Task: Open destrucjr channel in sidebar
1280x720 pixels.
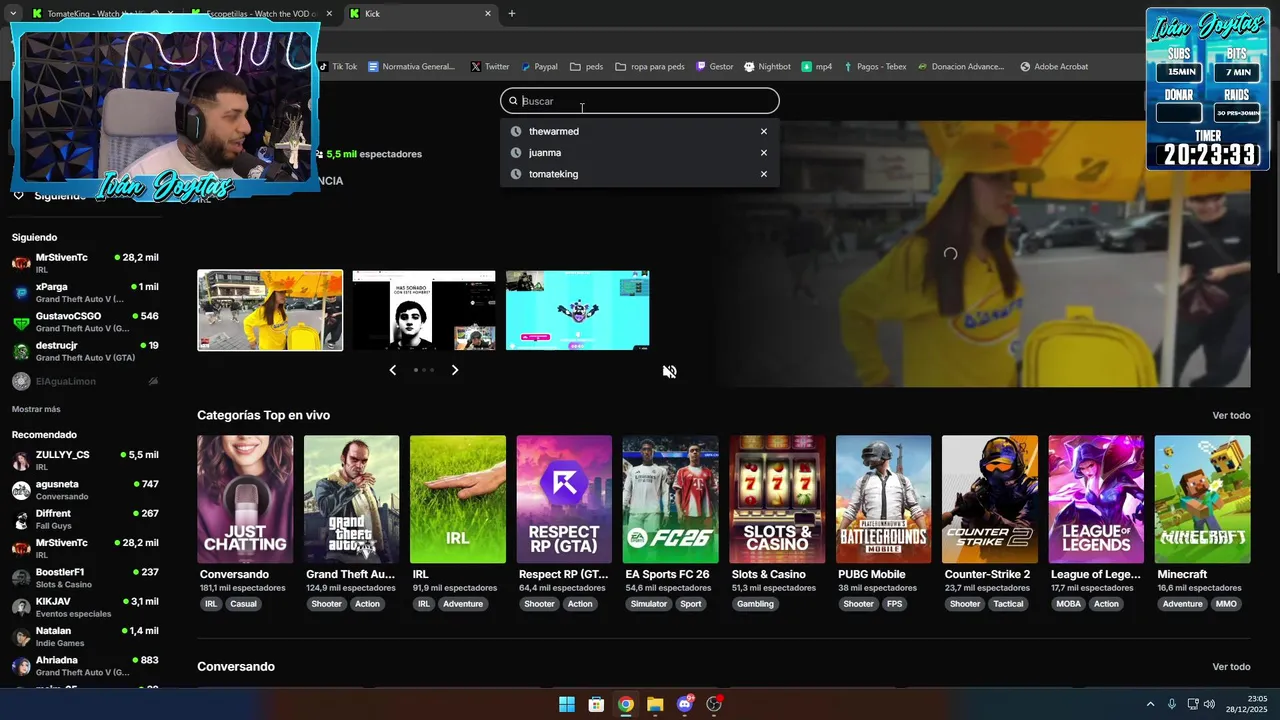Action: tap(85, 351)
